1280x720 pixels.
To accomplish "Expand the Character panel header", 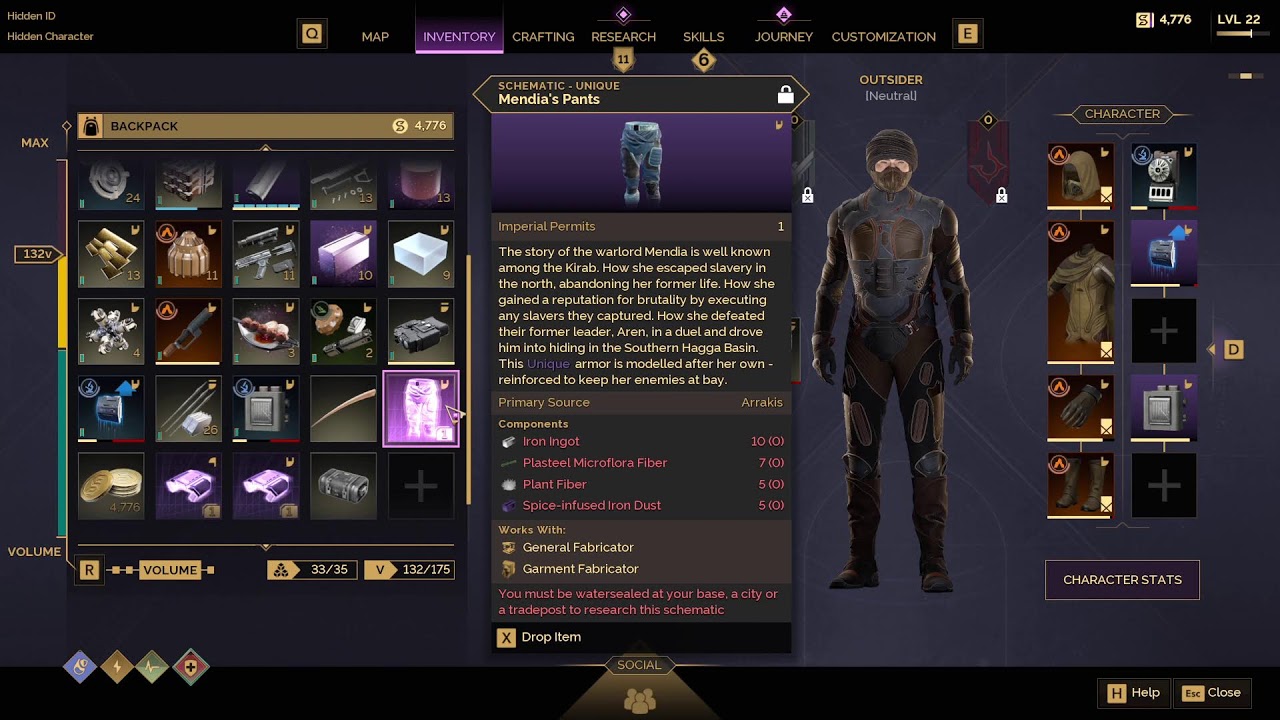I will [x=1122, y=114].
